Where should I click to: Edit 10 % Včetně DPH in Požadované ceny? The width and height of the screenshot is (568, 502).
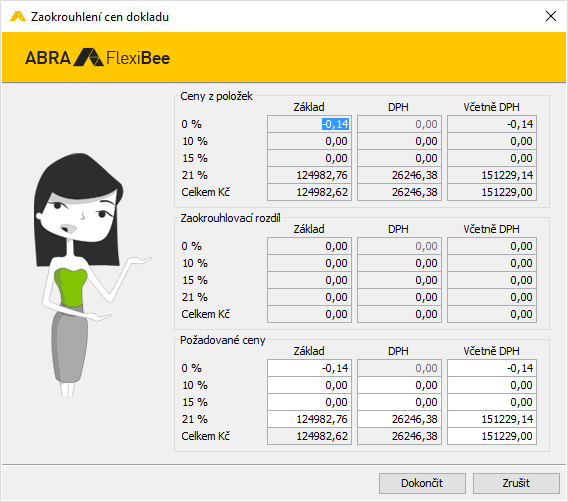[492, 385]
